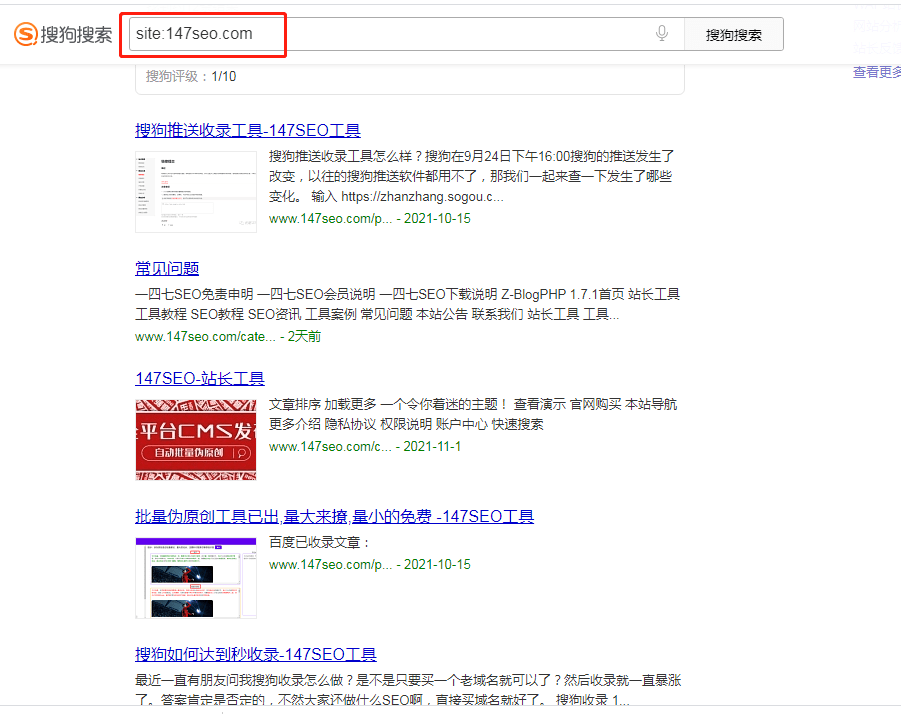The image size is (901, 714).
Task: Click the red 平台CMS发 thumbnail image
Action: [196, 439]
